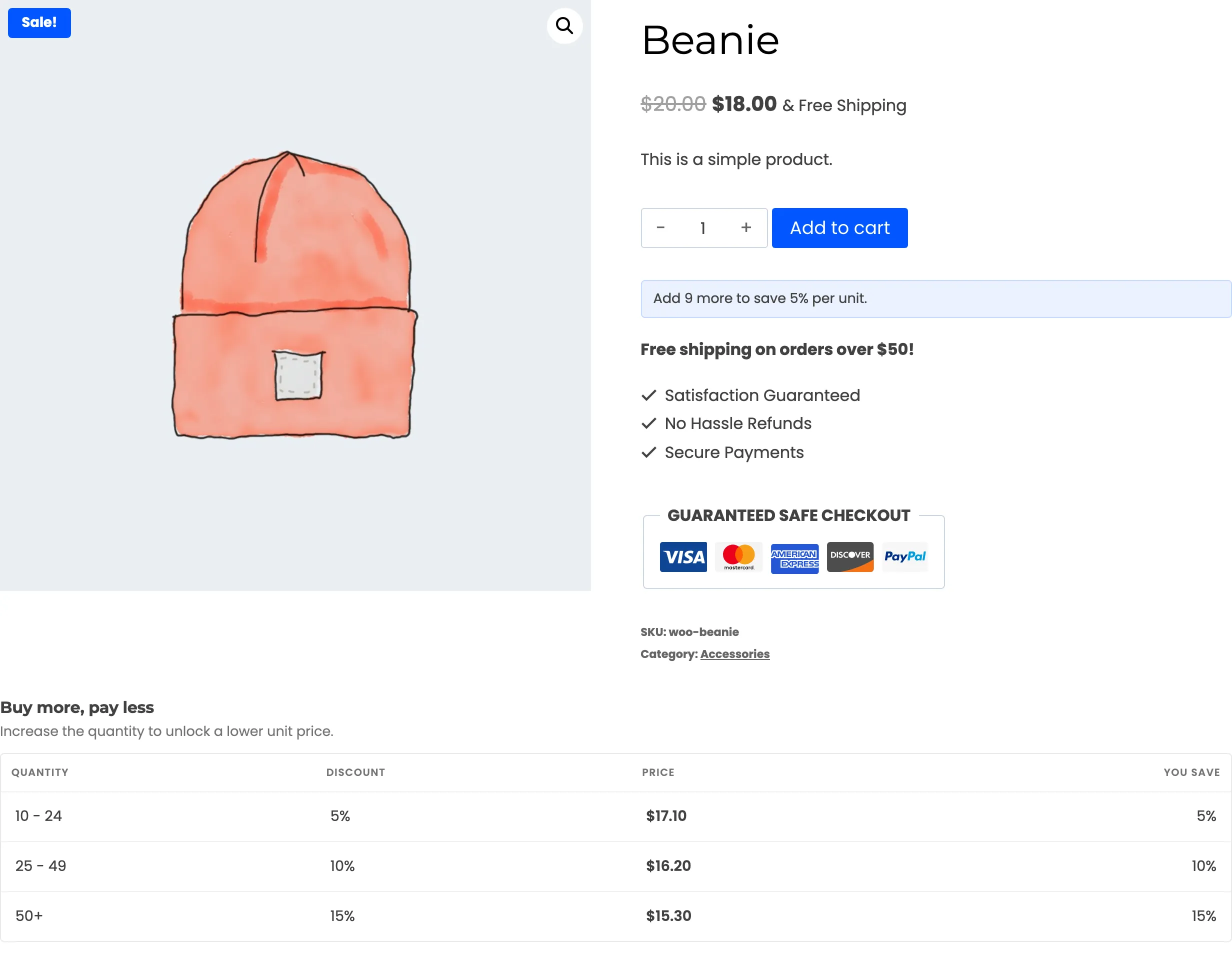Decrease quantity with the minus button
The width and height of the screenshot is (1232, 965).
(660, 227)
